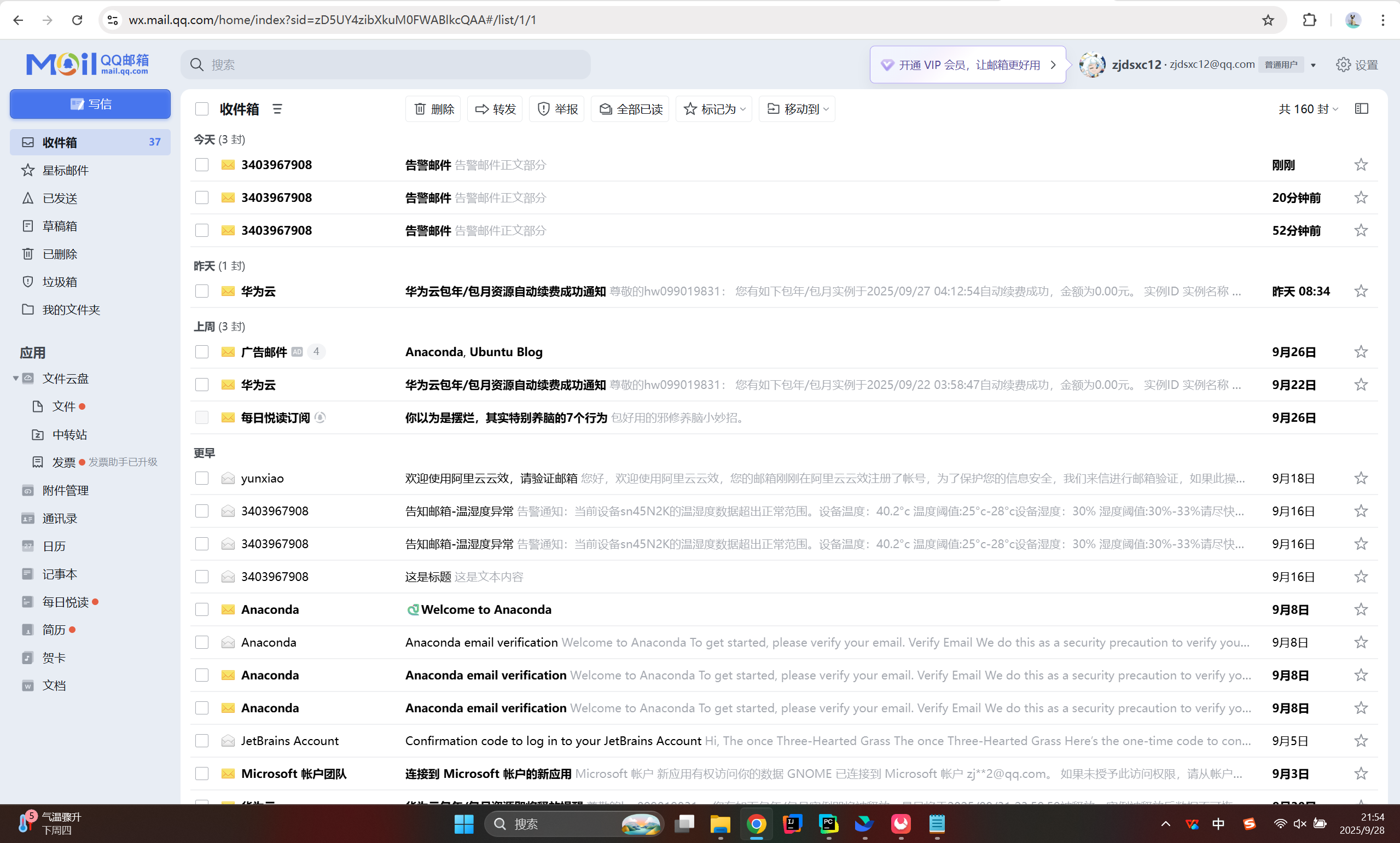The height and width of the screenshot is (843, 1400).
Task: Click the browser address bar URL
Action: point(332,20)
